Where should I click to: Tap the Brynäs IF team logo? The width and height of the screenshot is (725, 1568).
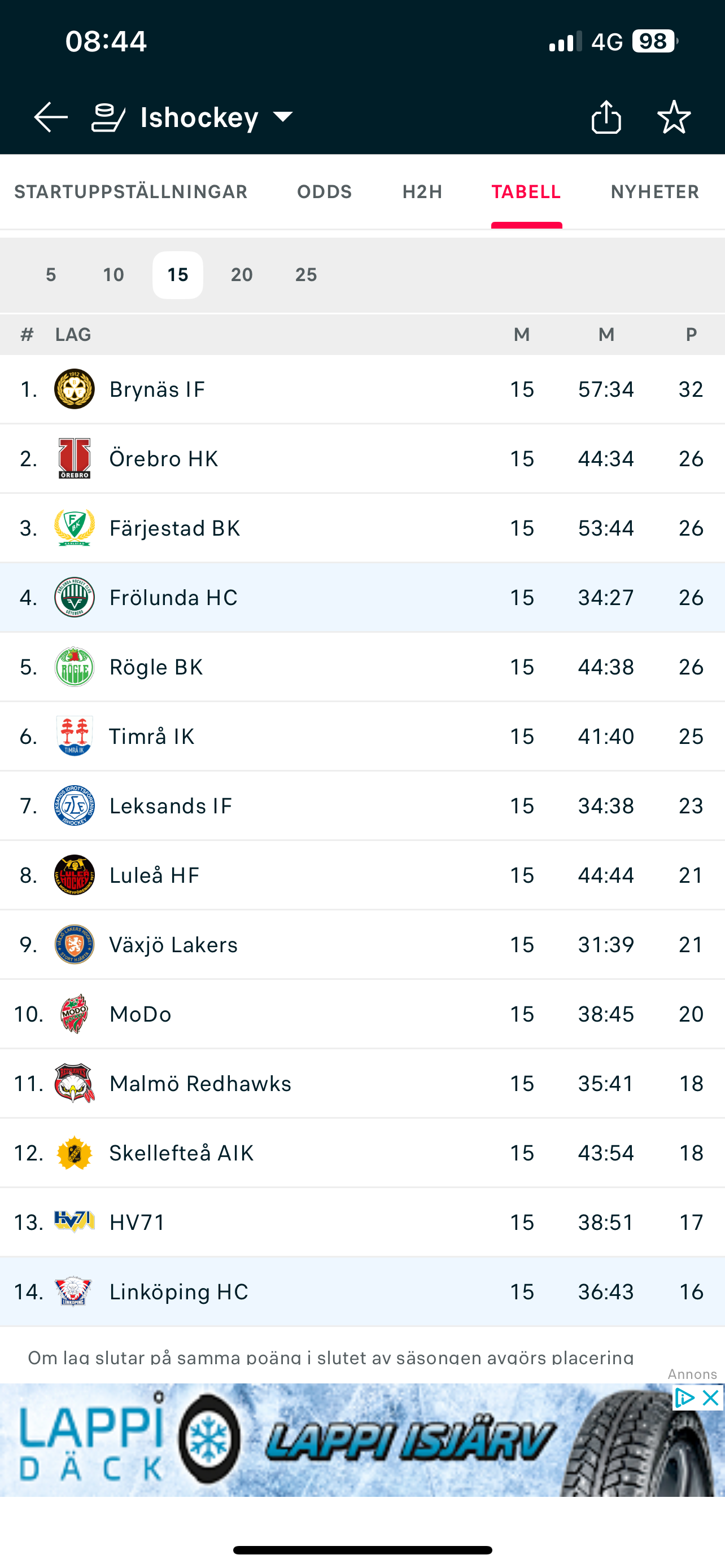point(75,389)
